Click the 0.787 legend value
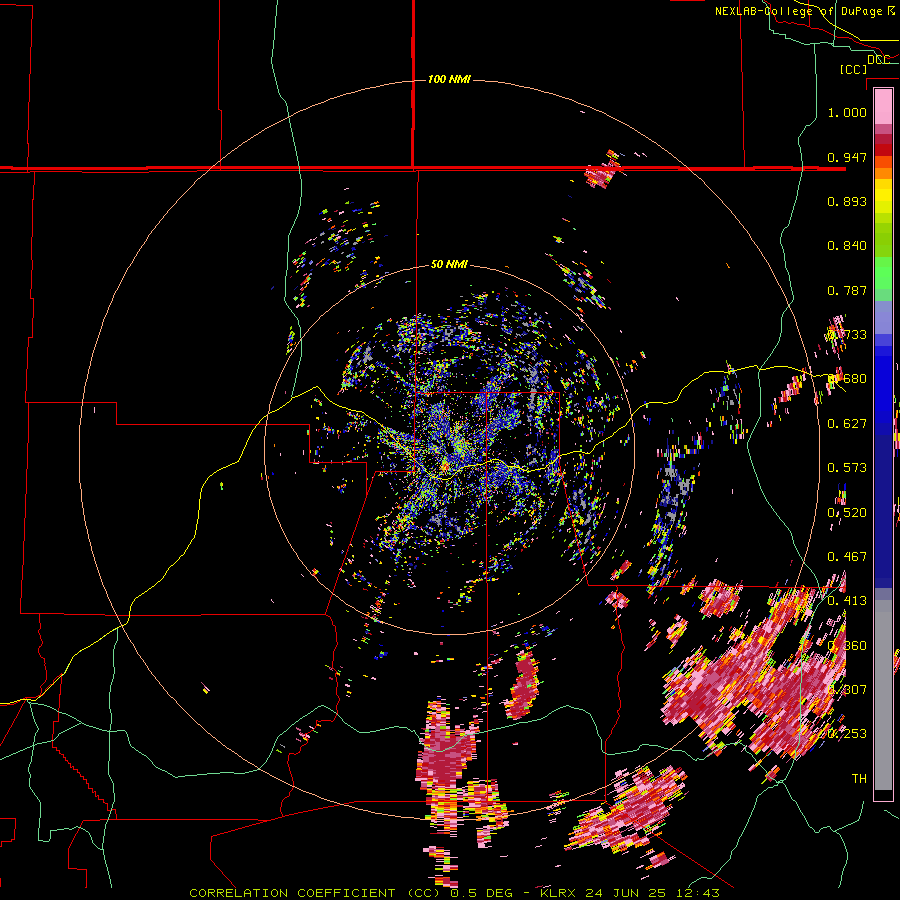This screenshot has width=900, height=900. (847, 290)
